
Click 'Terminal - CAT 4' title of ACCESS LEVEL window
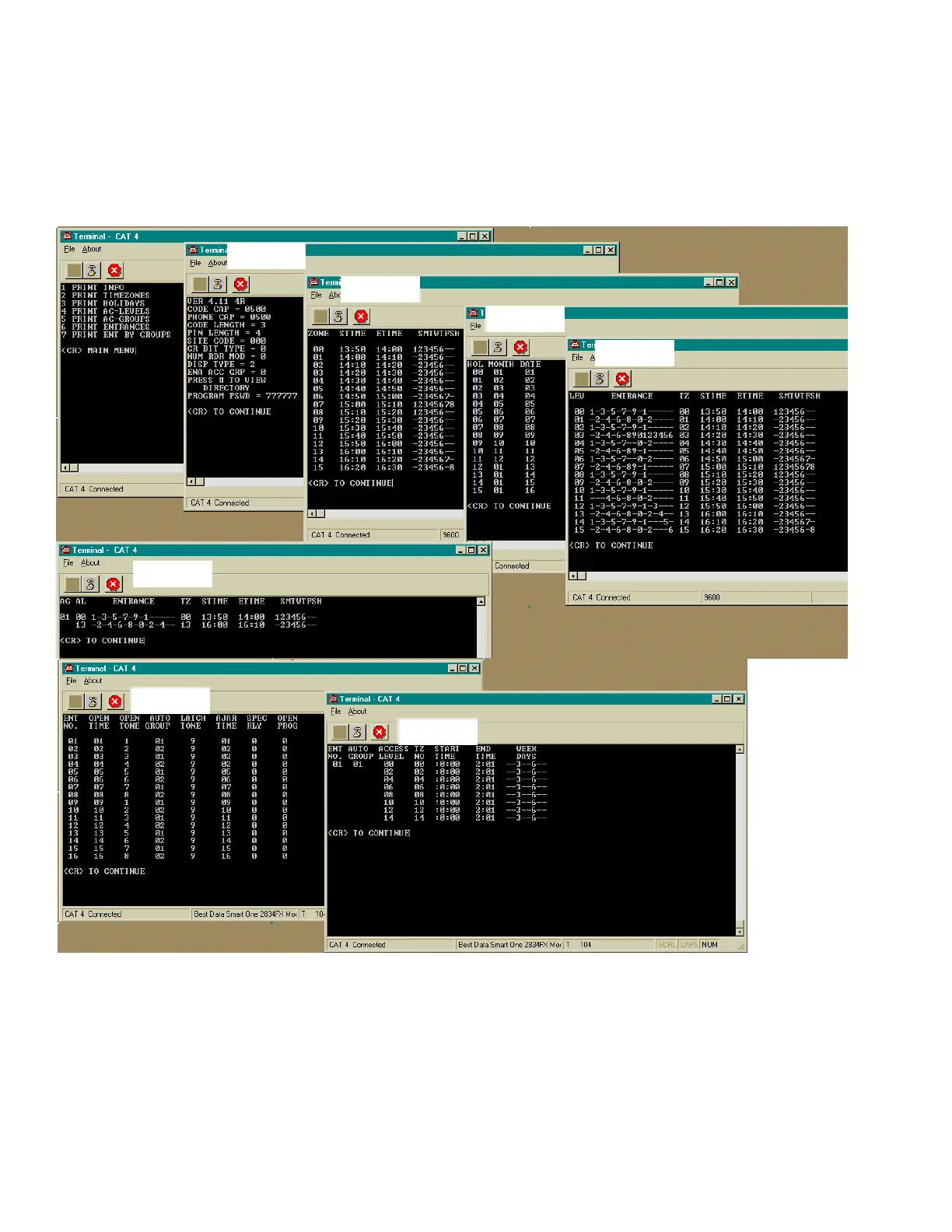point(369,699)
